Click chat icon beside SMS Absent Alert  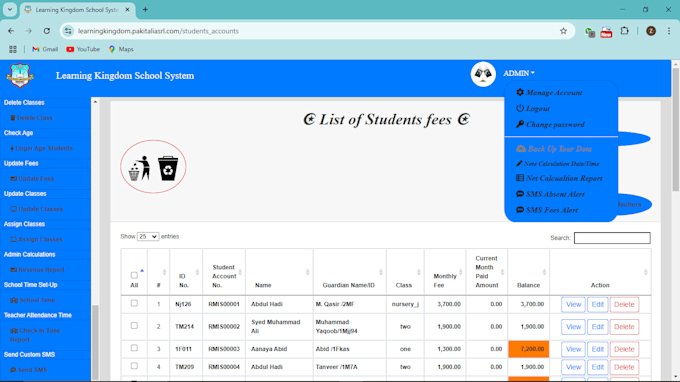pos(520,194)
